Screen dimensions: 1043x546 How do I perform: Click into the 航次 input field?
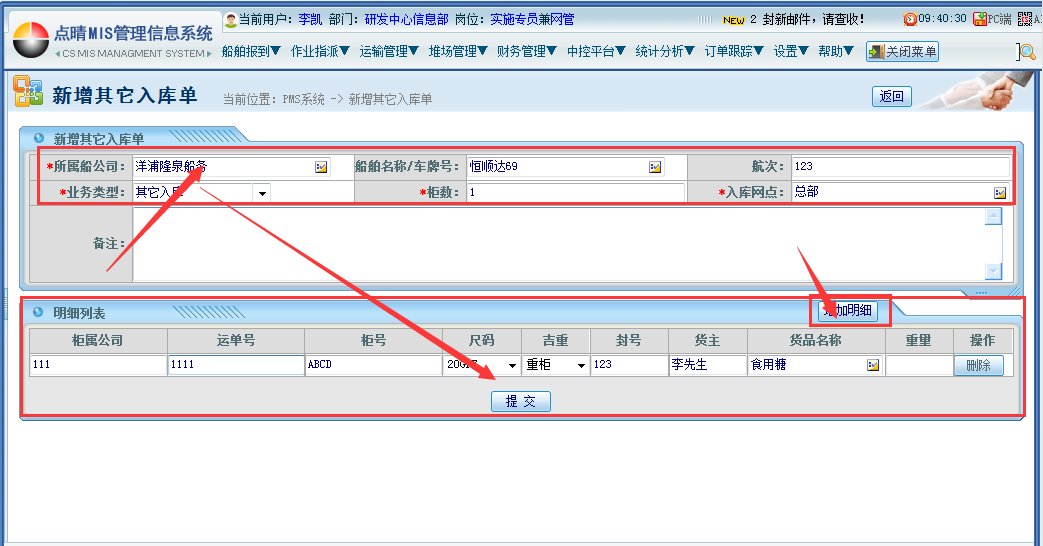900,167
